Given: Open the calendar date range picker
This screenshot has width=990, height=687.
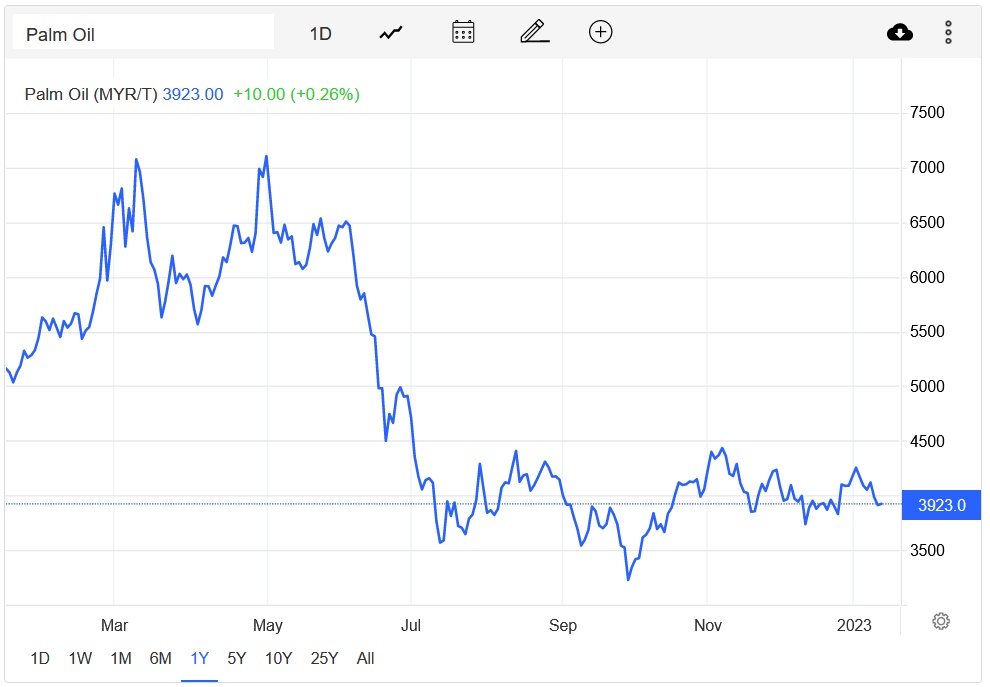Looking at the screenshot, I should [463, 32].
